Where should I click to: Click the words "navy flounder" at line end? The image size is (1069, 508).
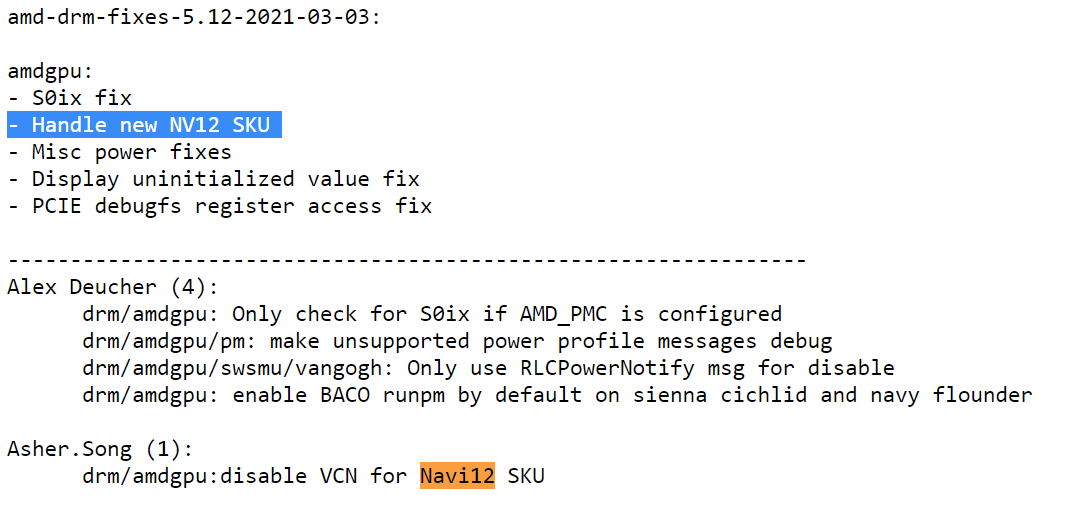[944, 395]
